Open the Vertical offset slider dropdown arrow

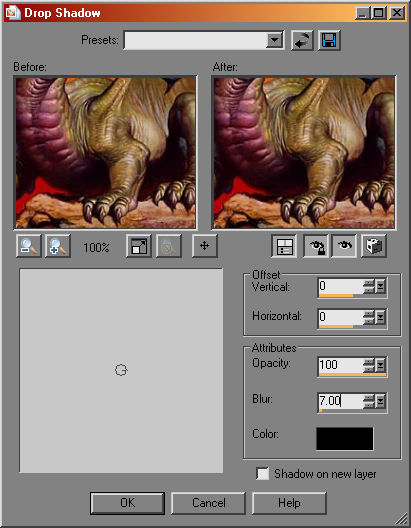coord(380,287)
